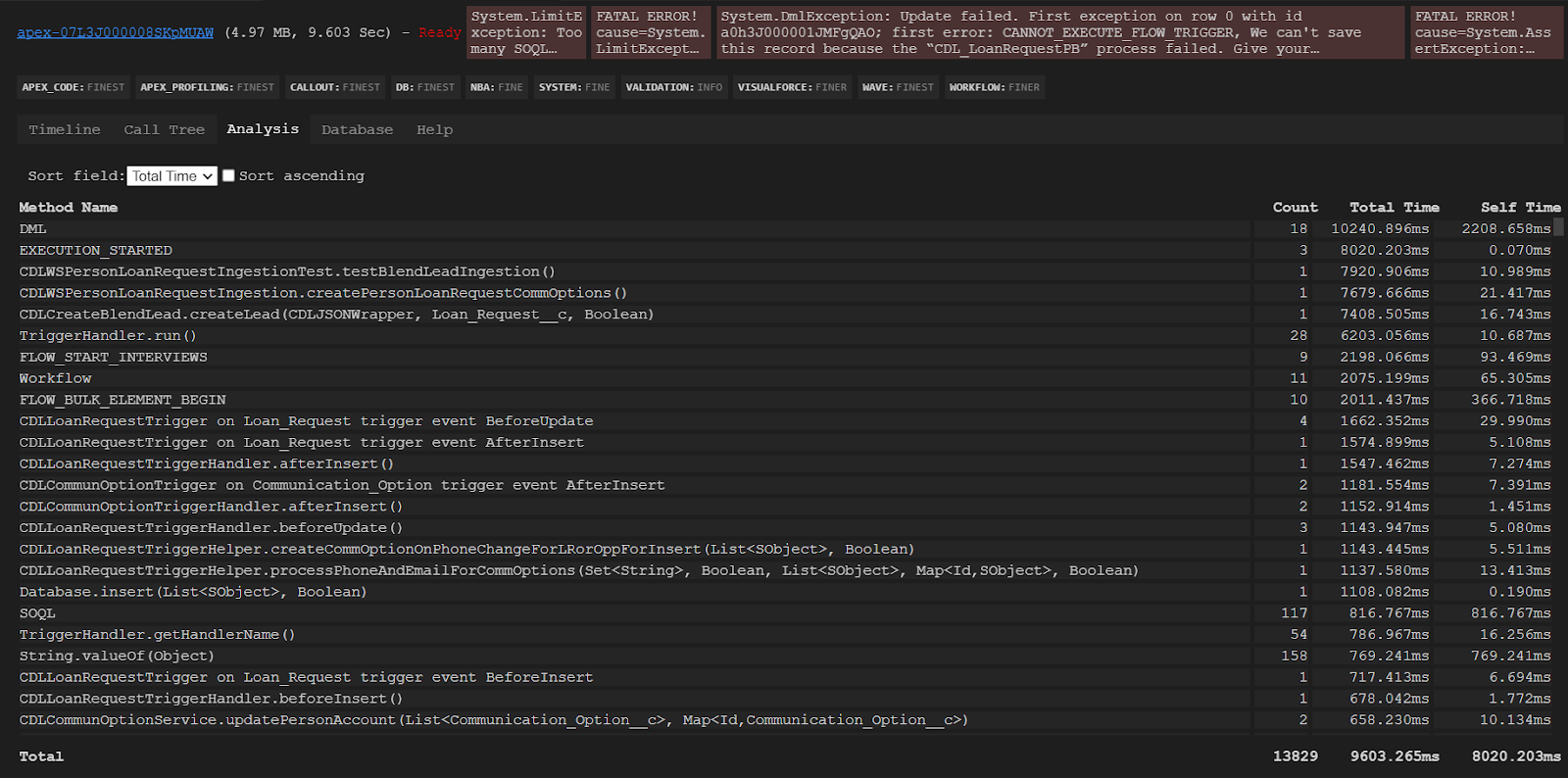Switch to the Call Tree tab
This screenshot has width=1568, height=778.
pos(164,129)
